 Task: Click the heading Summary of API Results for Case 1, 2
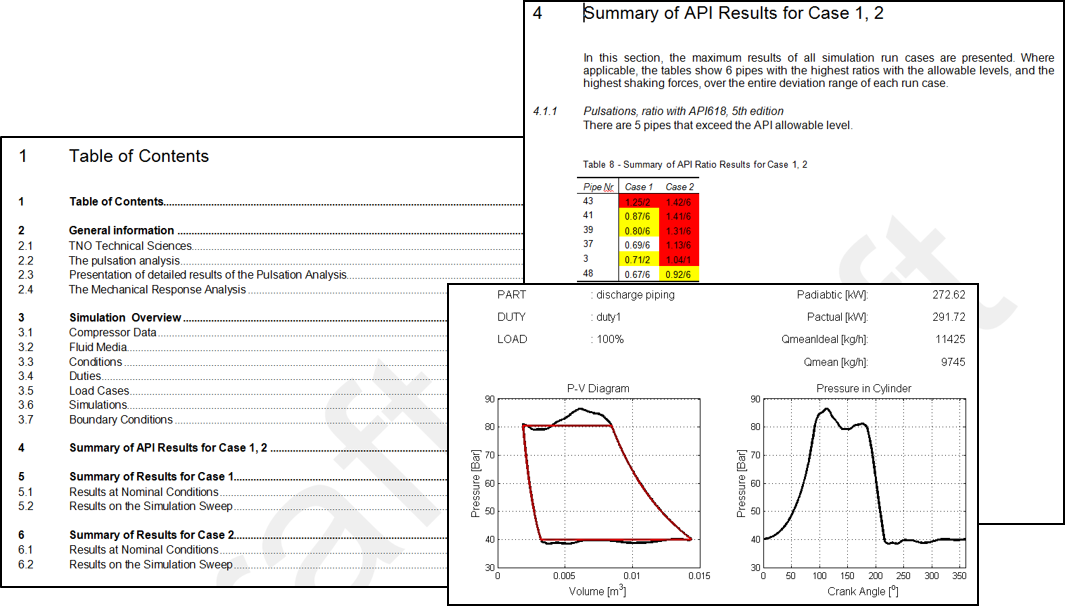point(731,14)
